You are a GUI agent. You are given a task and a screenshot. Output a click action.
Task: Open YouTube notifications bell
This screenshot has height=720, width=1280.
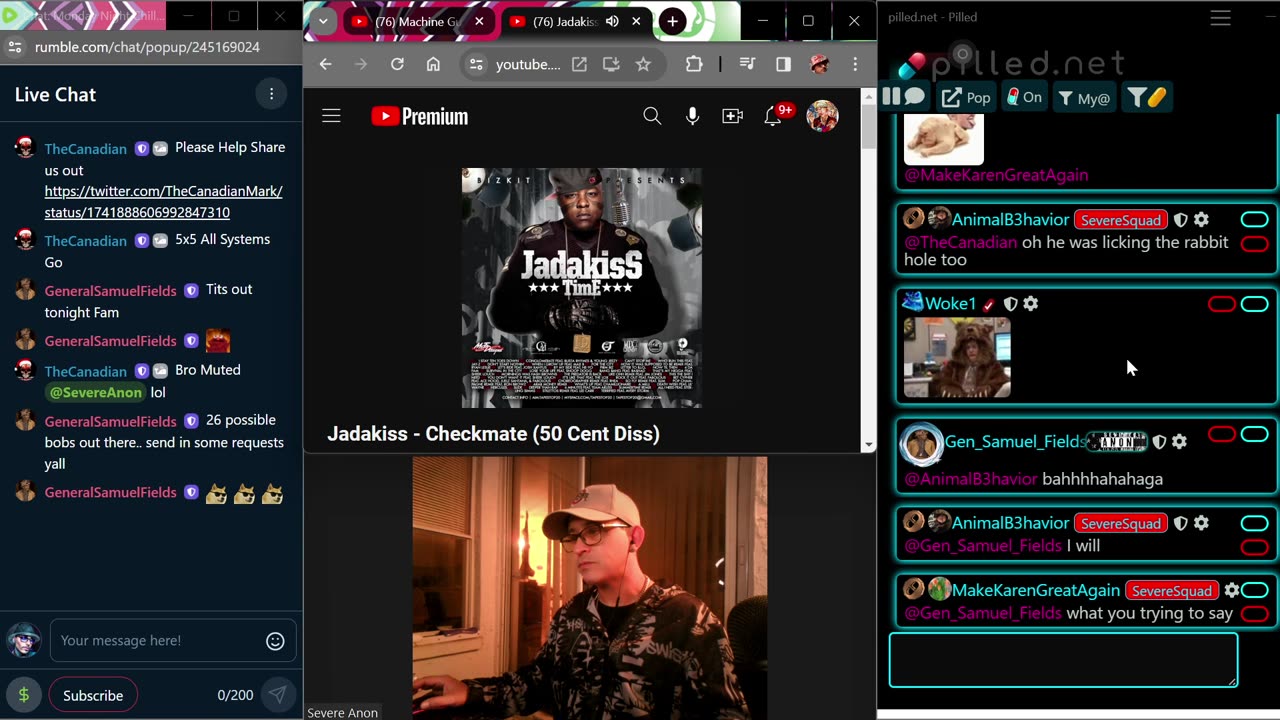coord(773,116)
